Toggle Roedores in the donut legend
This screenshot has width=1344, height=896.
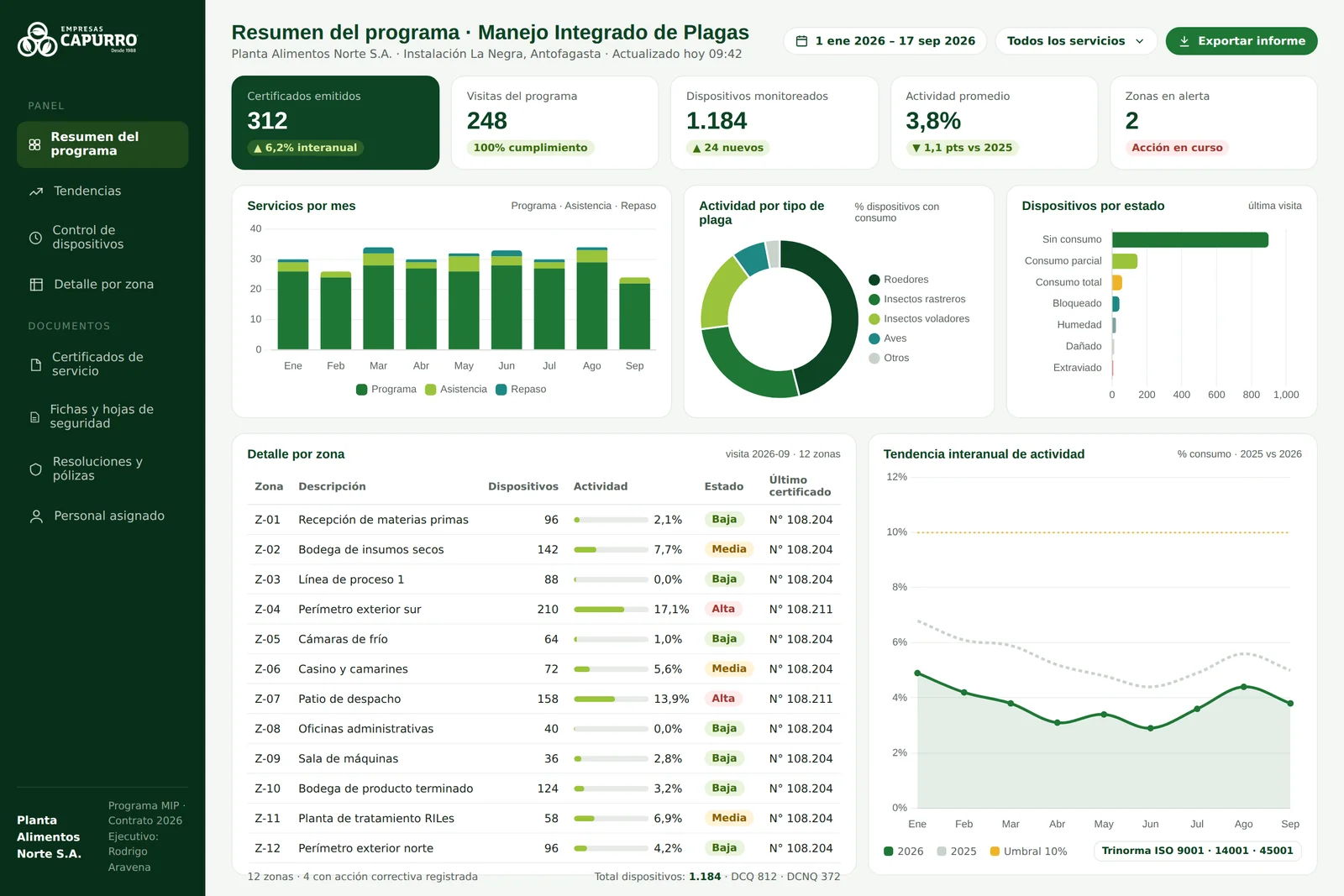pos(898,280)
